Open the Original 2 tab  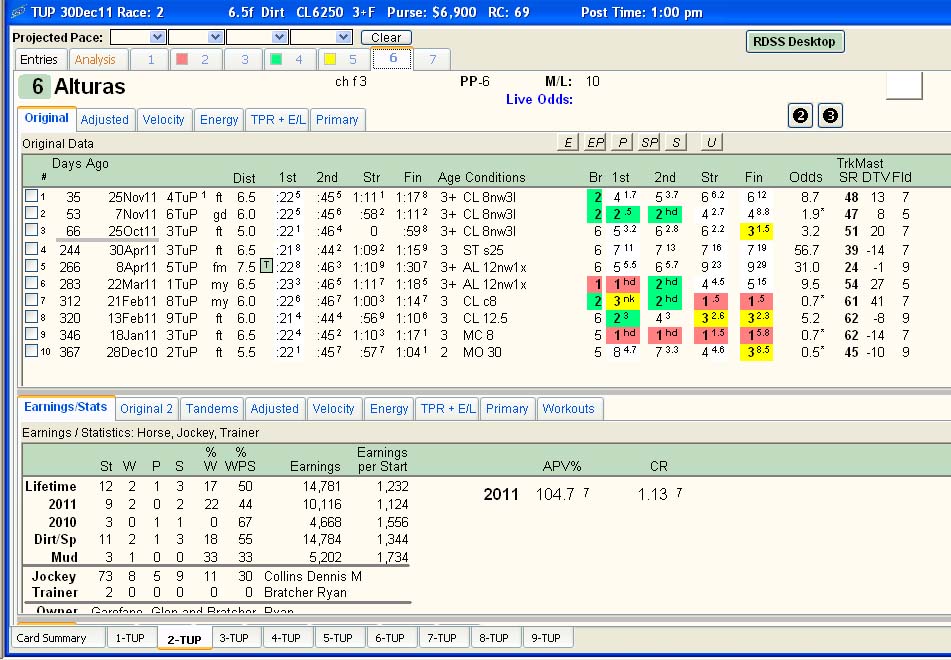[x=146, y=408]
